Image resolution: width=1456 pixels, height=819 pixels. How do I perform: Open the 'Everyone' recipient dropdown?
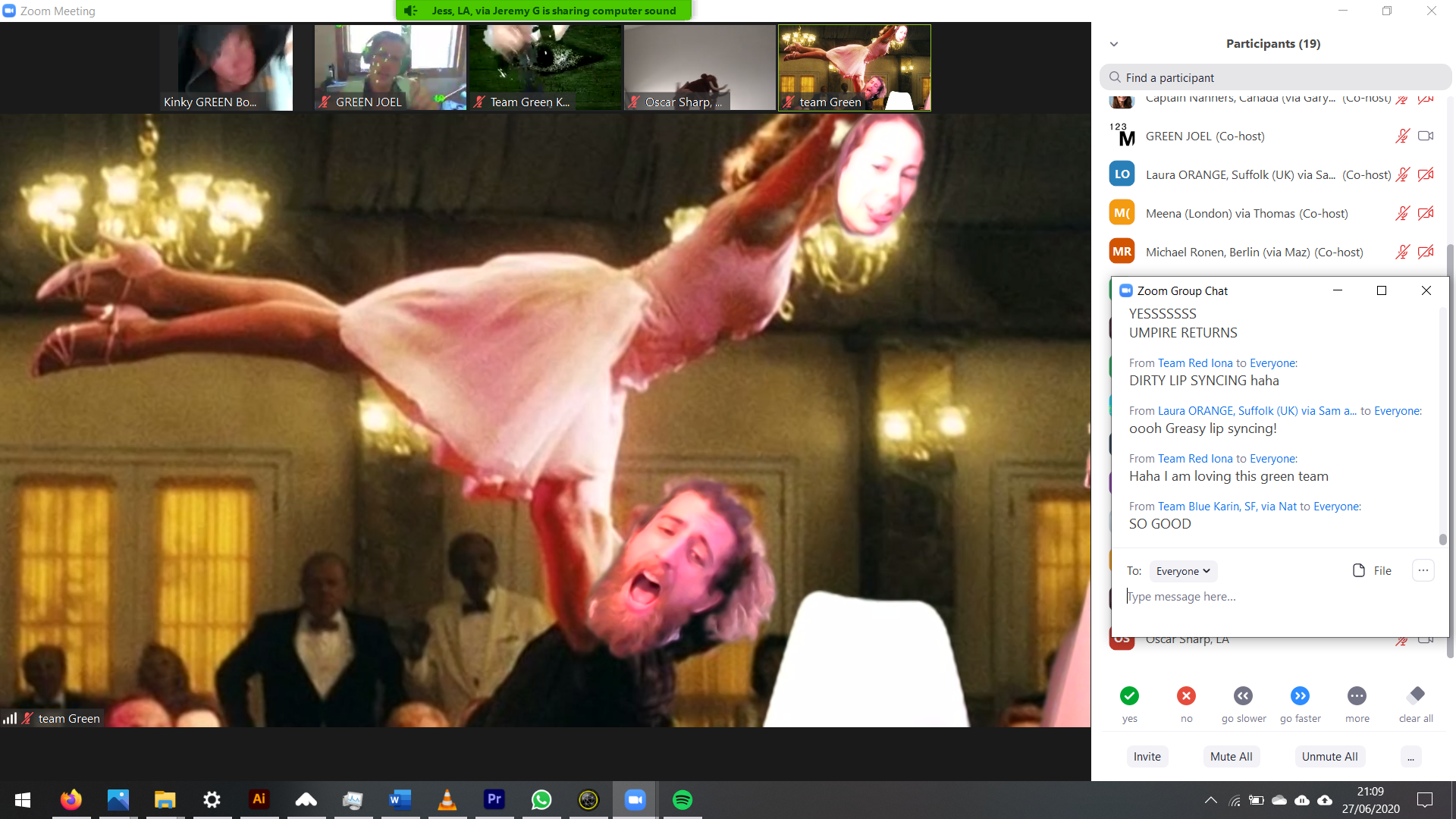[x=1183, y=571]
